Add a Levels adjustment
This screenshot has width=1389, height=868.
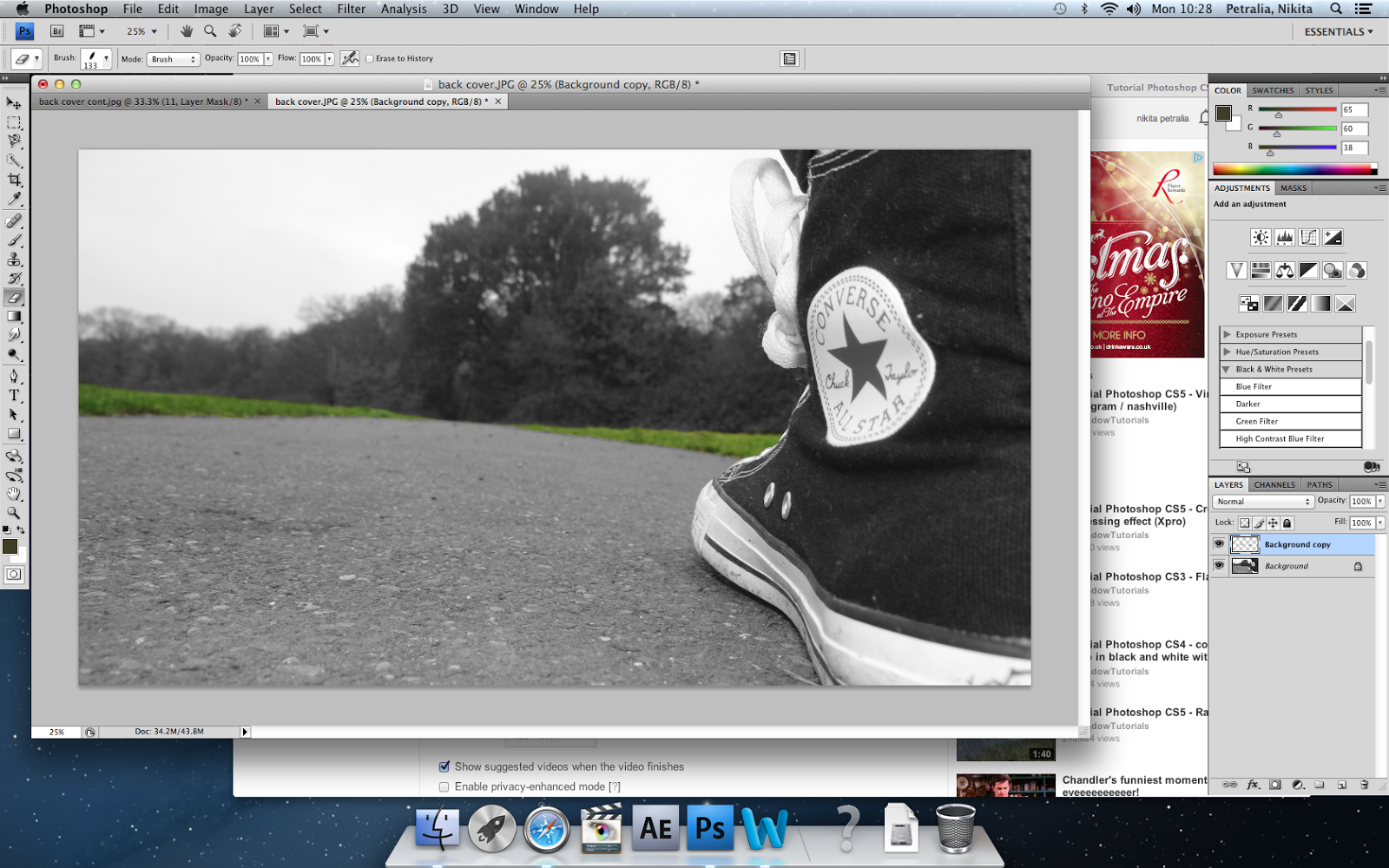(x=1285, y=237)
